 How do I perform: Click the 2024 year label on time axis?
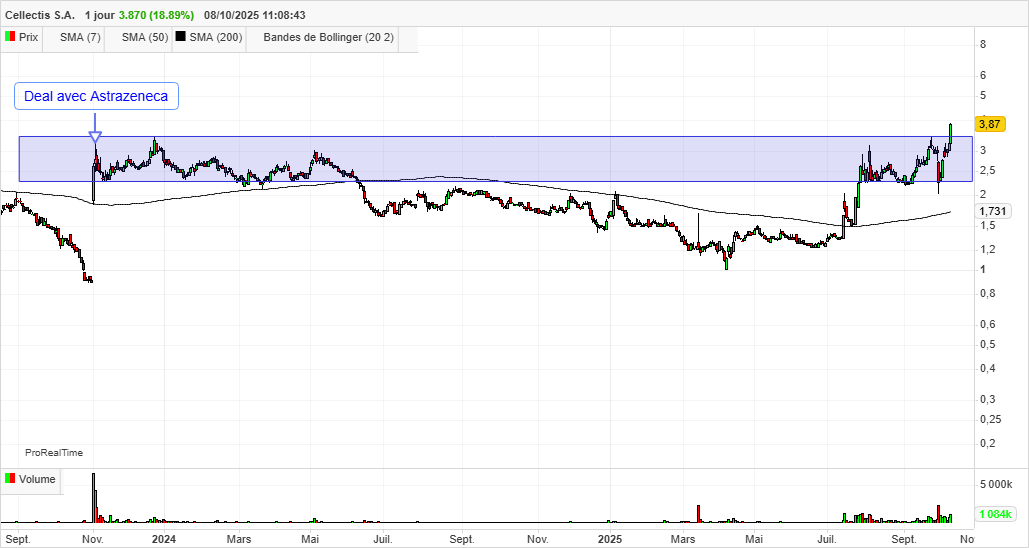coord(163,539)
